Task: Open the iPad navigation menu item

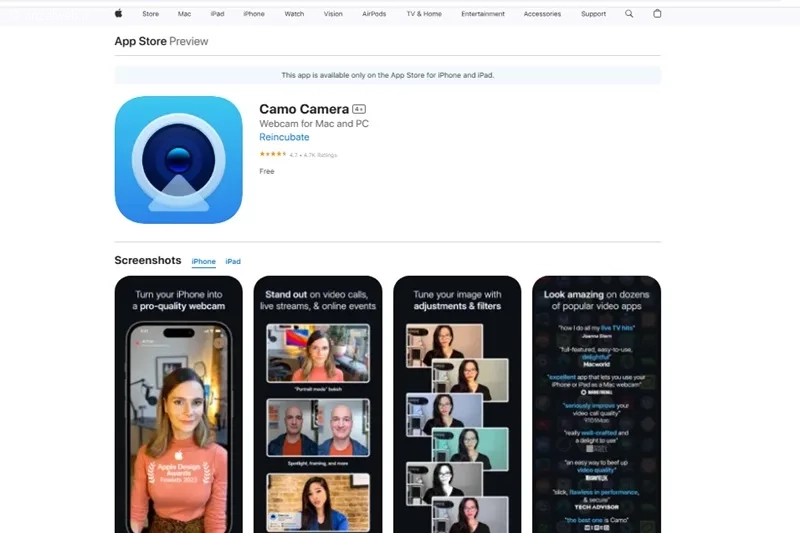Action: (x=217, y=14)
